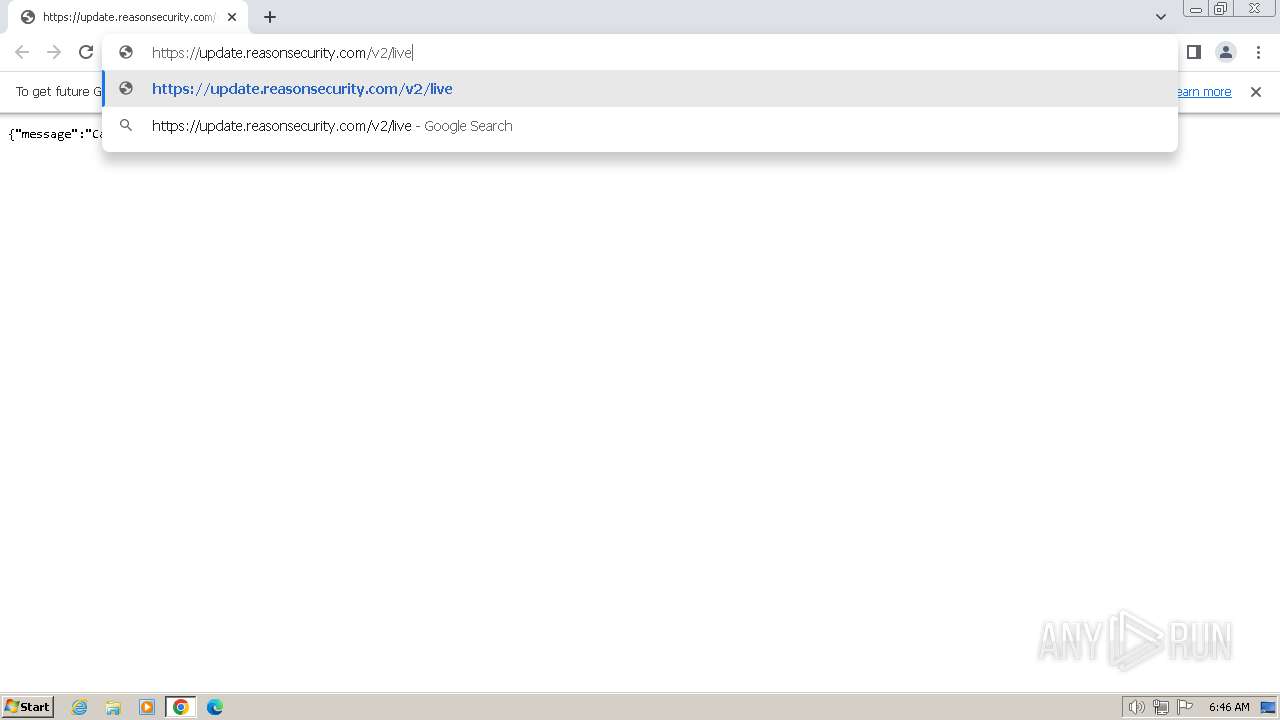Select the update.reasonsecurity.com browser tab
Screen dimensions: 1280x720
pos(128,17)
